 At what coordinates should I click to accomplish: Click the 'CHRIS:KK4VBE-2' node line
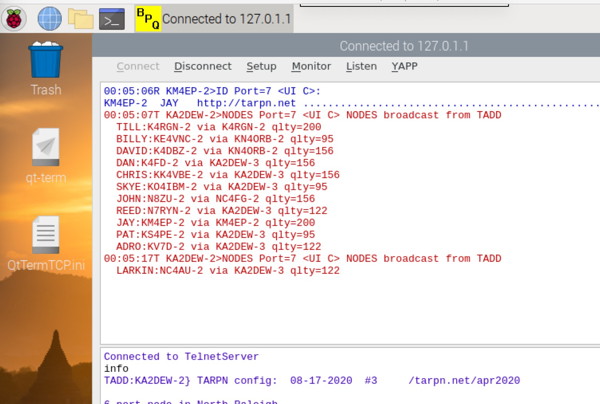[x=228, y=175]
